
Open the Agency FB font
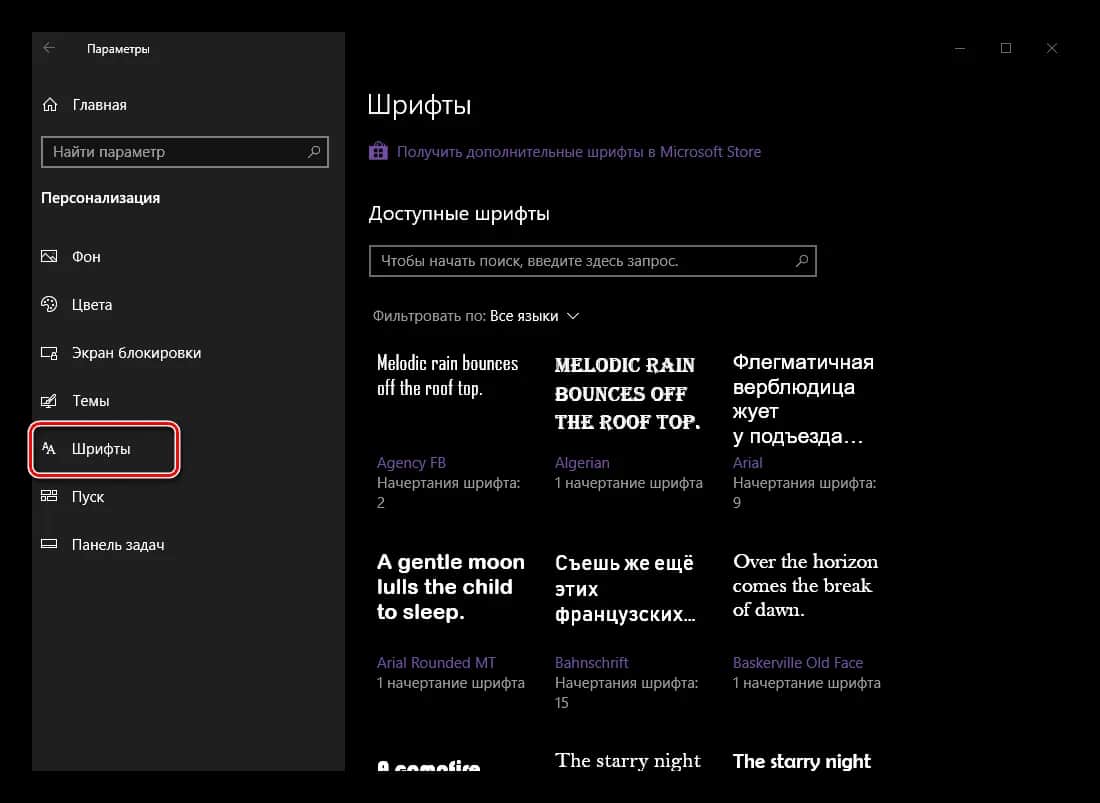tap(411, 462)
